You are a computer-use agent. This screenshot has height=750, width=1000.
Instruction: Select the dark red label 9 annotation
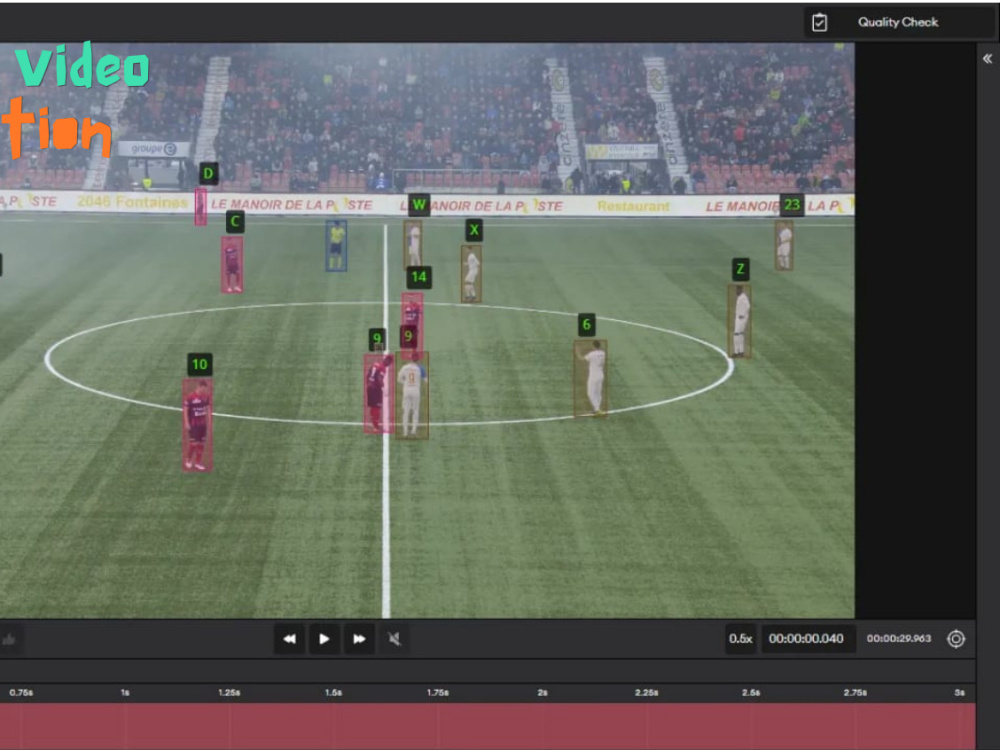click(x=408, y=336)
